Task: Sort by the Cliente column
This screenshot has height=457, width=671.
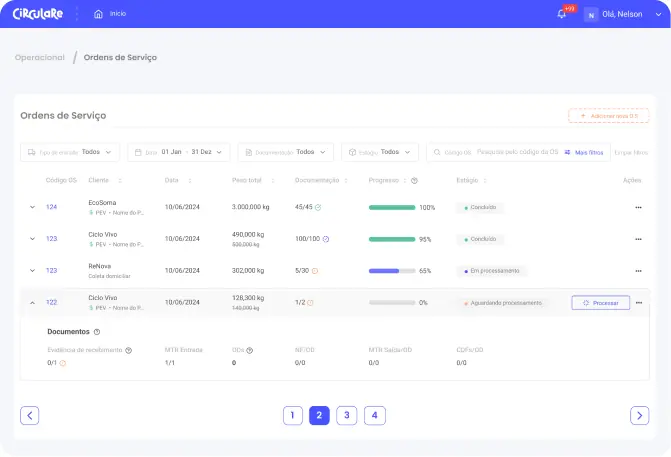Action: pos(120,181)
